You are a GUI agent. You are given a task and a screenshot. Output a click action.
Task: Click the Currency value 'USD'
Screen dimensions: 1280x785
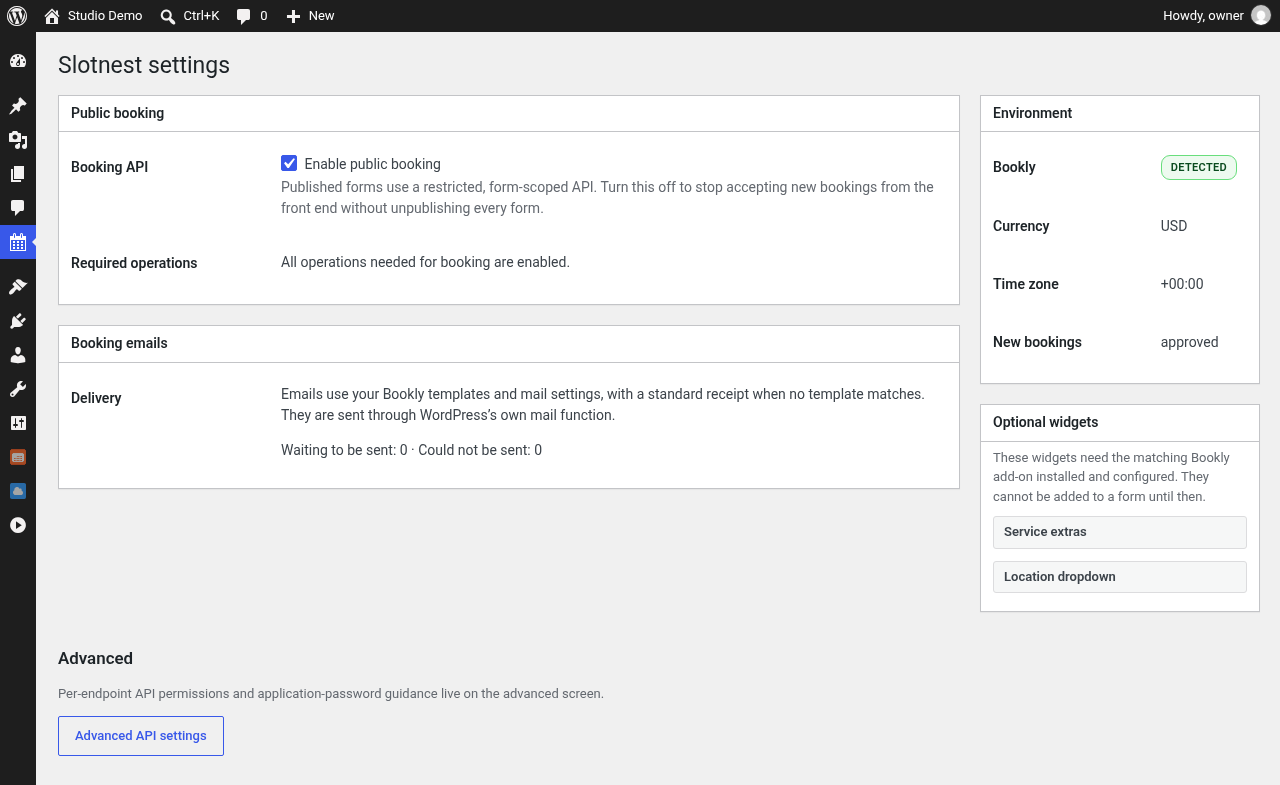1174,226
